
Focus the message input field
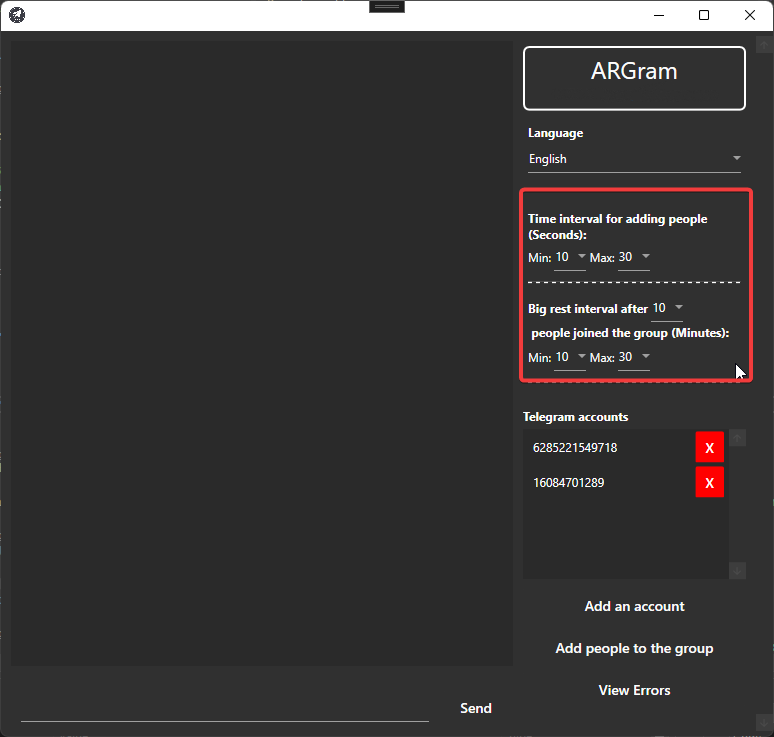(x=225, y=708)
